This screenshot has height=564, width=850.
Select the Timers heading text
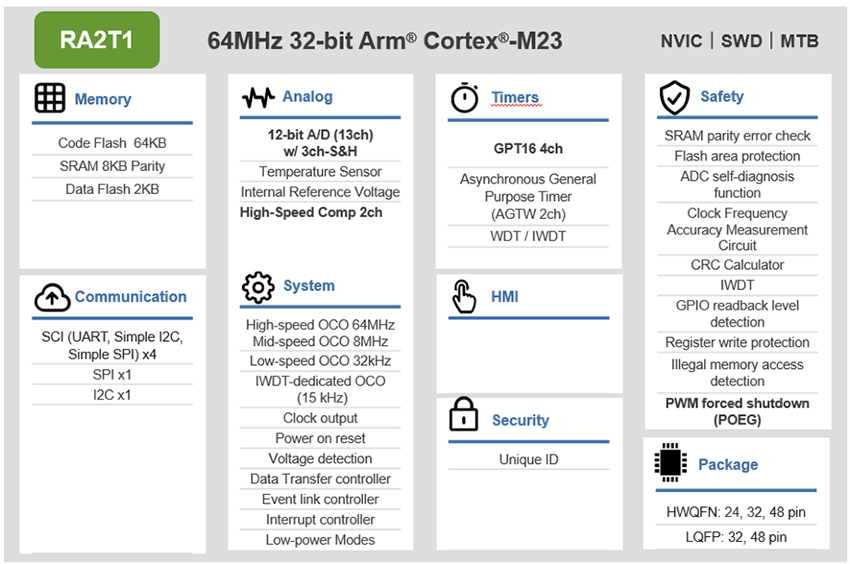point(515,98)
